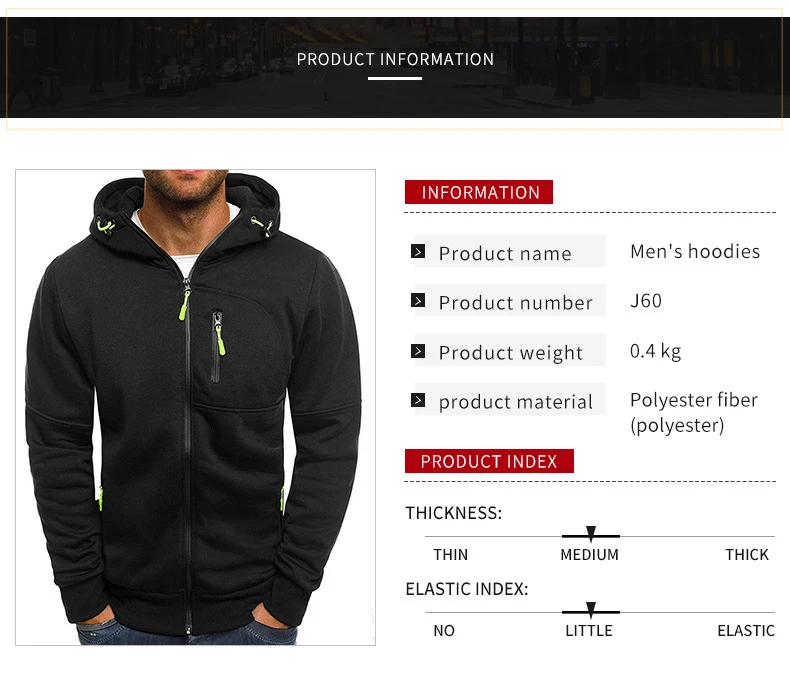
Task: Select the red INFORMATION header tab
Action: 479,192
